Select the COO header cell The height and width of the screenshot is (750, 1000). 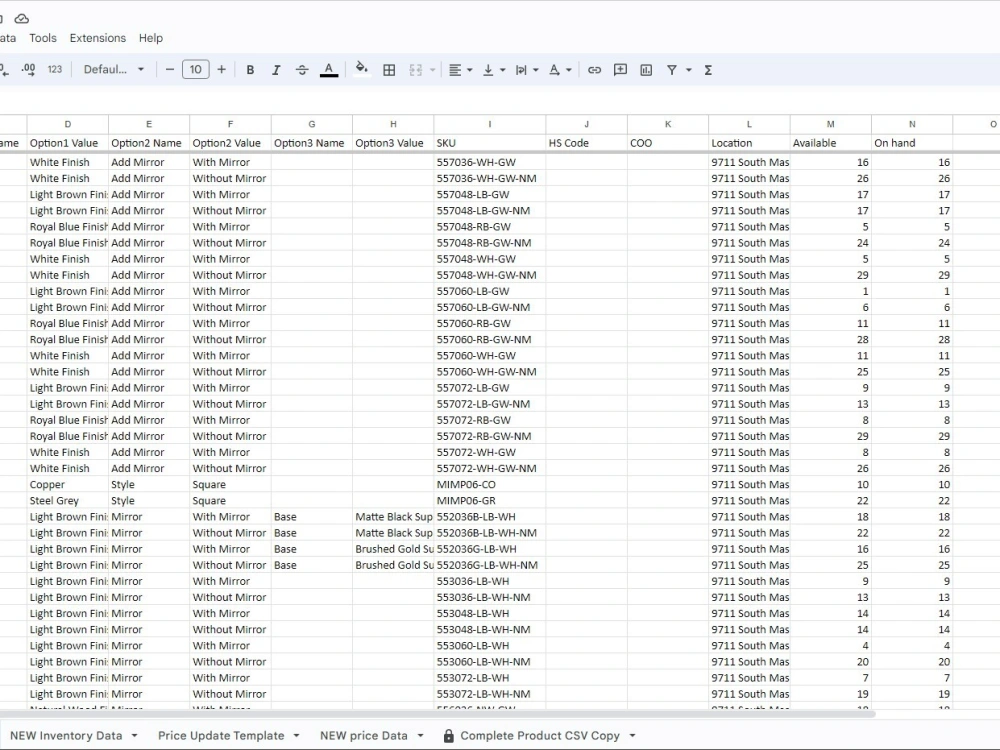click(668, 143)
